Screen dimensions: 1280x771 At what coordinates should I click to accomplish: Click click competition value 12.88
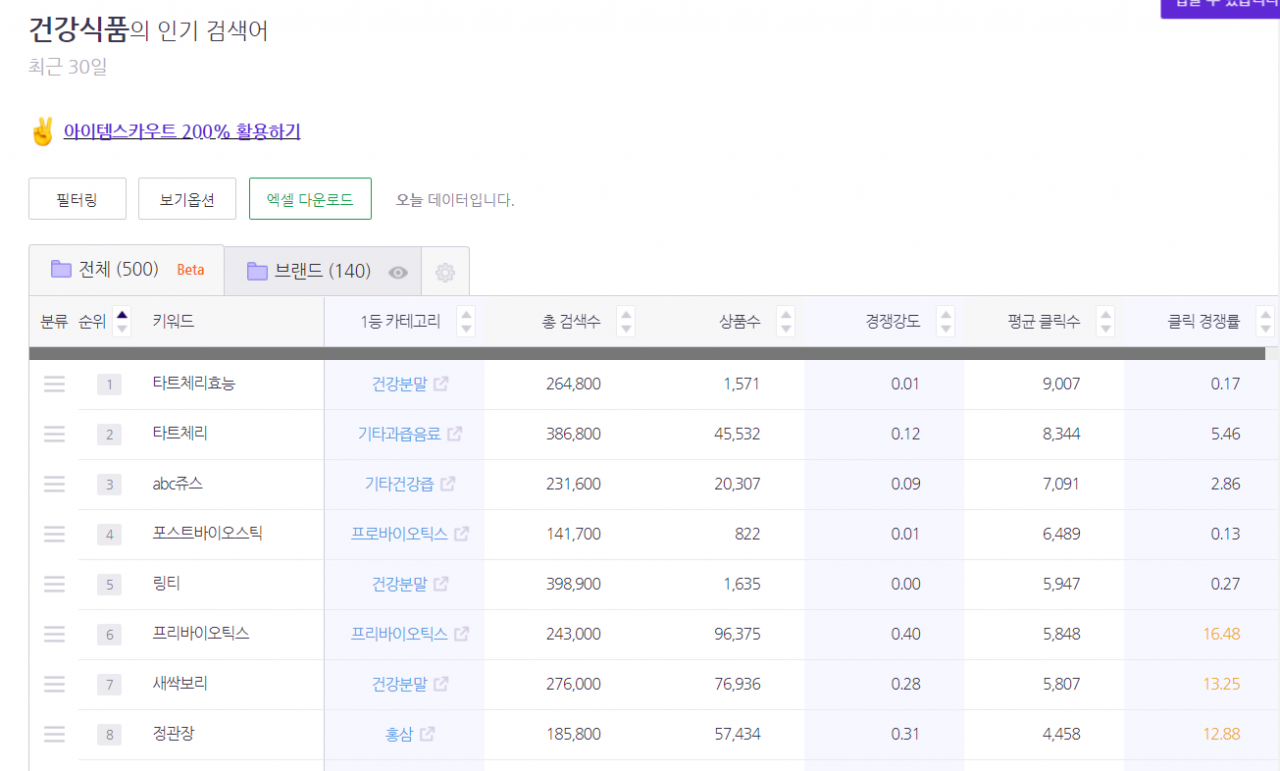pyautogui.click(x=1222, y=734)
